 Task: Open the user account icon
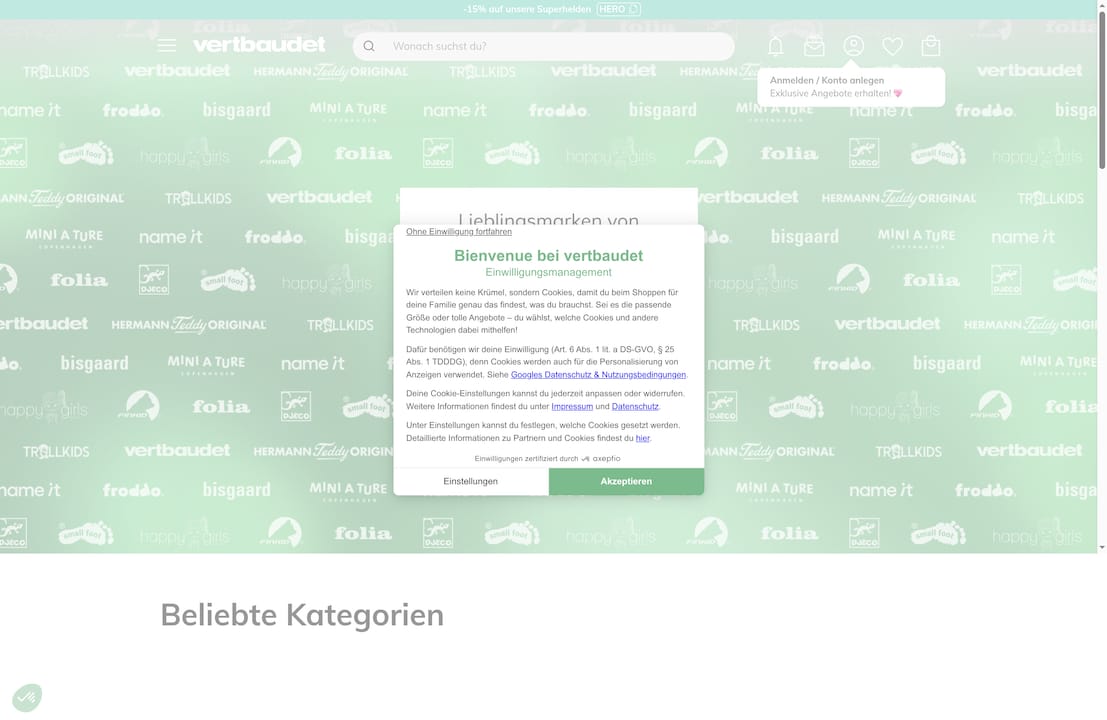[854, 46]
